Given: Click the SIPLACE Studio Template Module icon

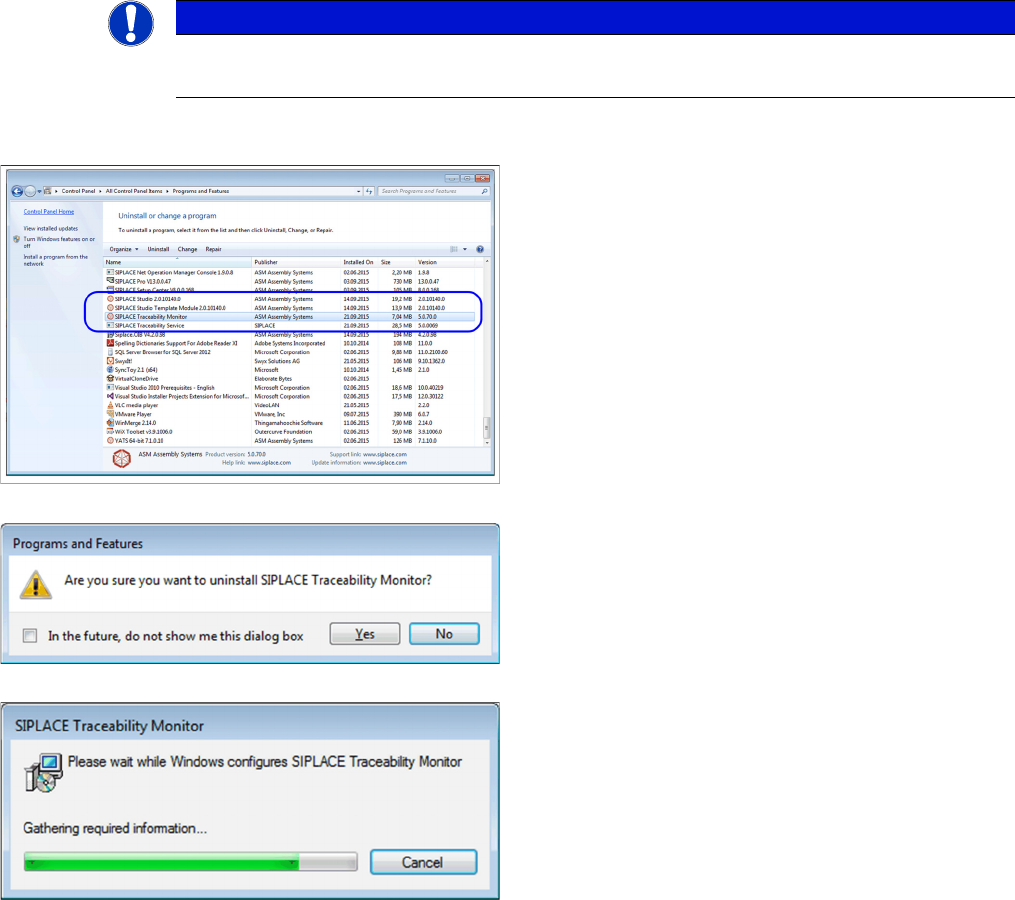Looking at the screenshot, I should click(110, 308).
